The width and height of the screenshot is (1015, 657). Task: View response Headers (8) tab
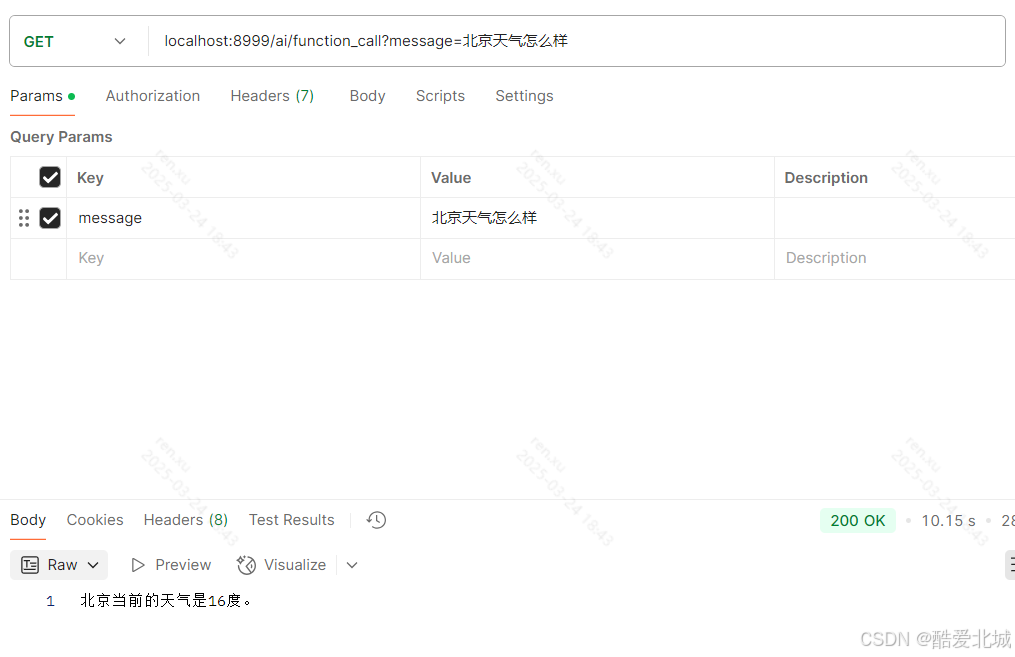point(185,520)
